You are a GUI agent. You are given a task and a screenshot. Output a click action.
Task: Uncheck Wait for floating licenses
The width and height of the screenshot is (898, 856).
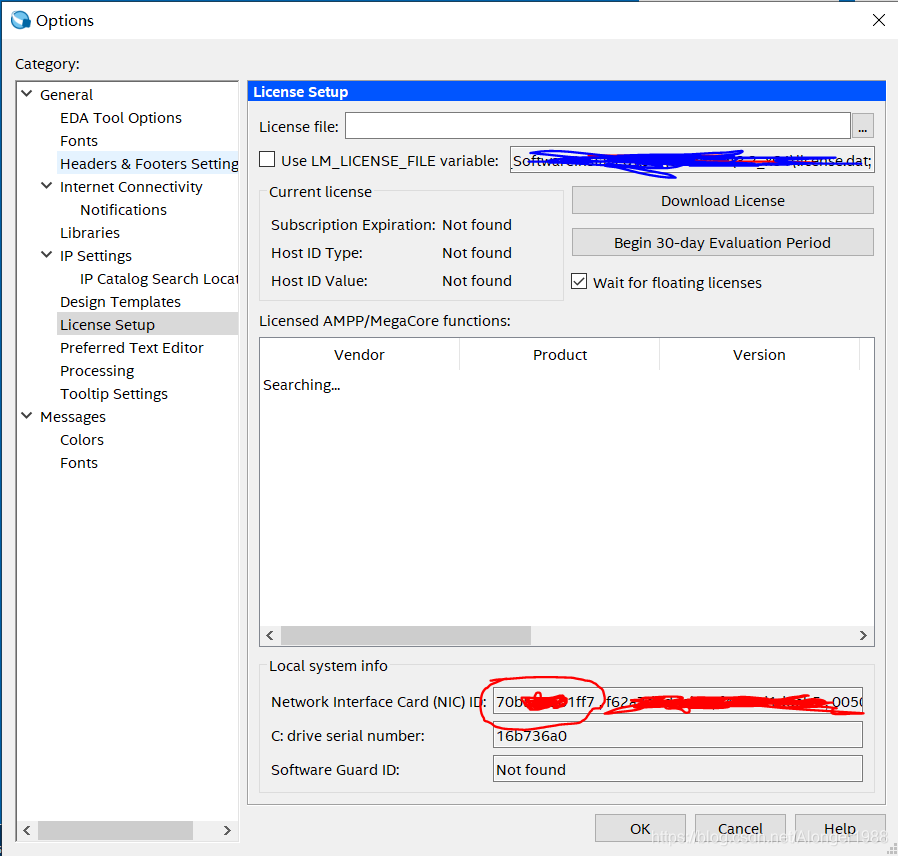[579, 281]
